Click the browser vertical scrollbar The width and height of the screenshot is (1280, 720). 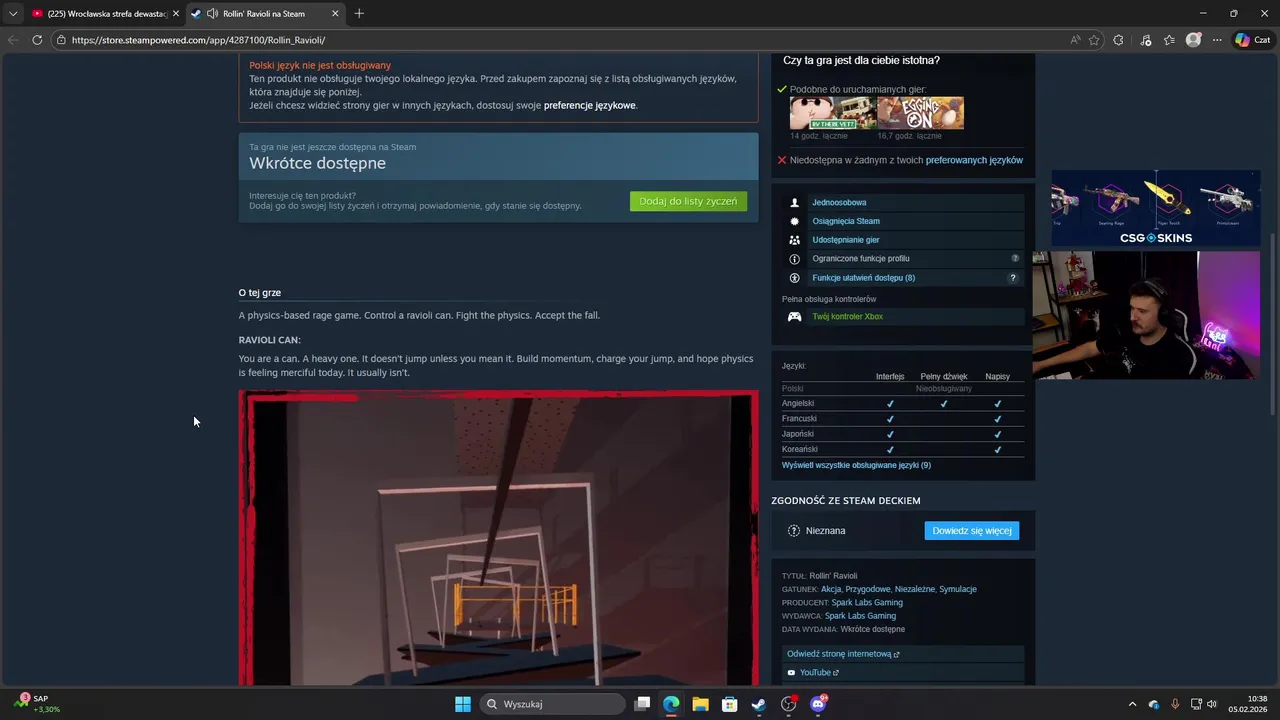pyautogui.click(x=1273, y=325)
